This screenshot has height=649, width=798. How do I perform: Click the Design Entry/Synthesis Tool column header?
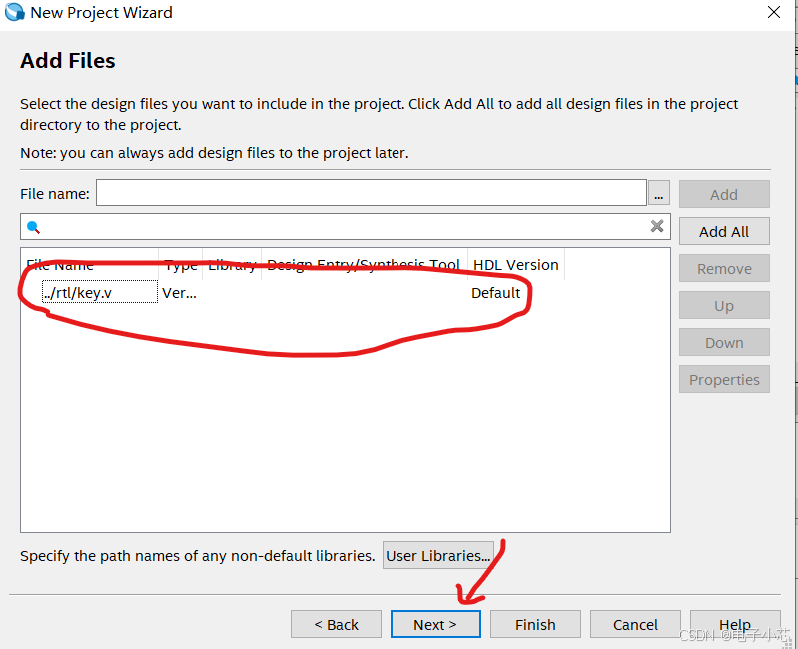364,265
